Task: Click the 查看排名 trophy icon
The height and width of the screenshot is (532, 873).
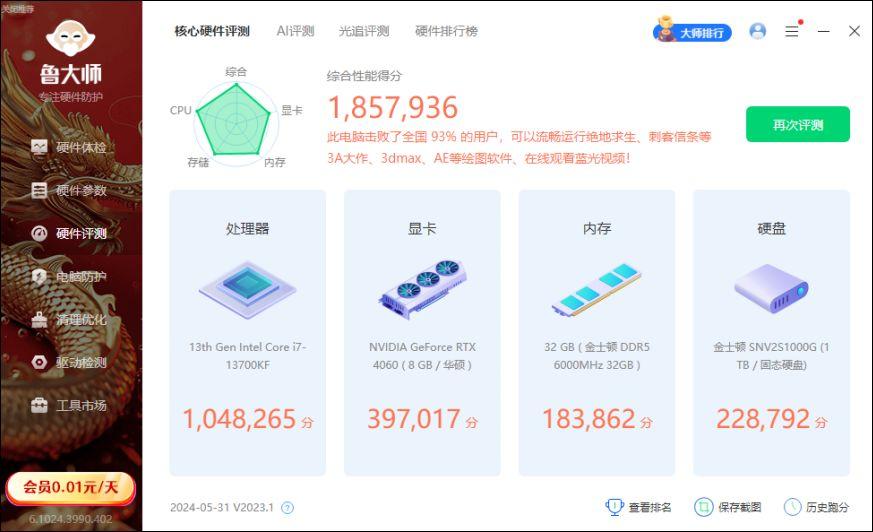Action: 614,507
